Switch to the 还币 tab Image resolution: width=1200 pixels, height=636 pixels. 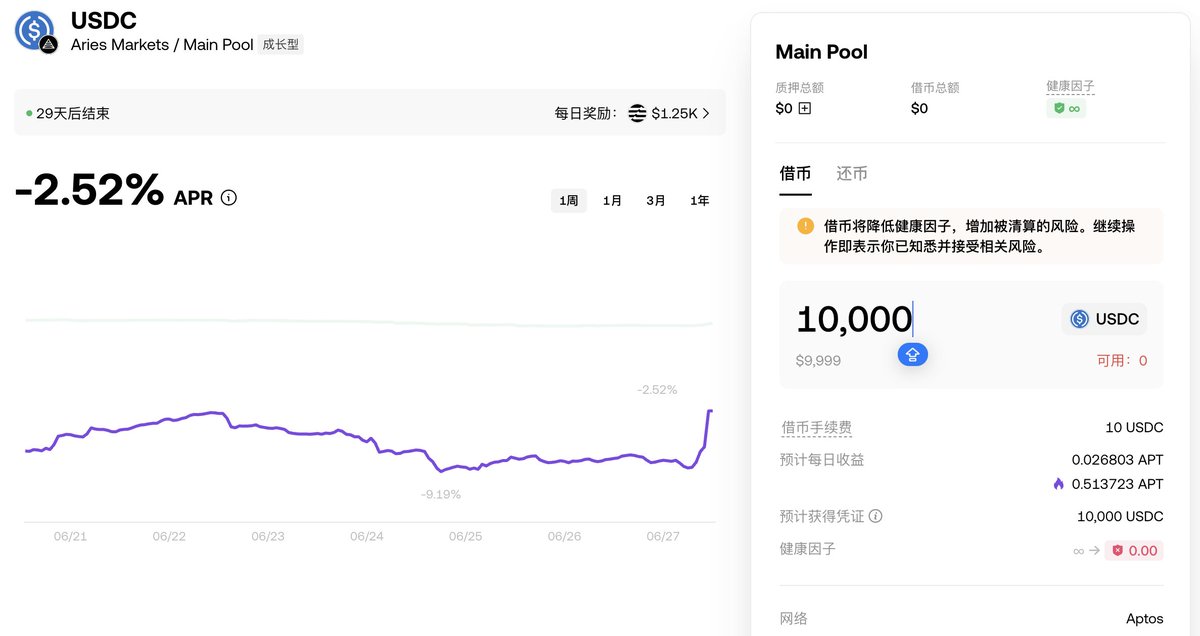coord(852,174)
